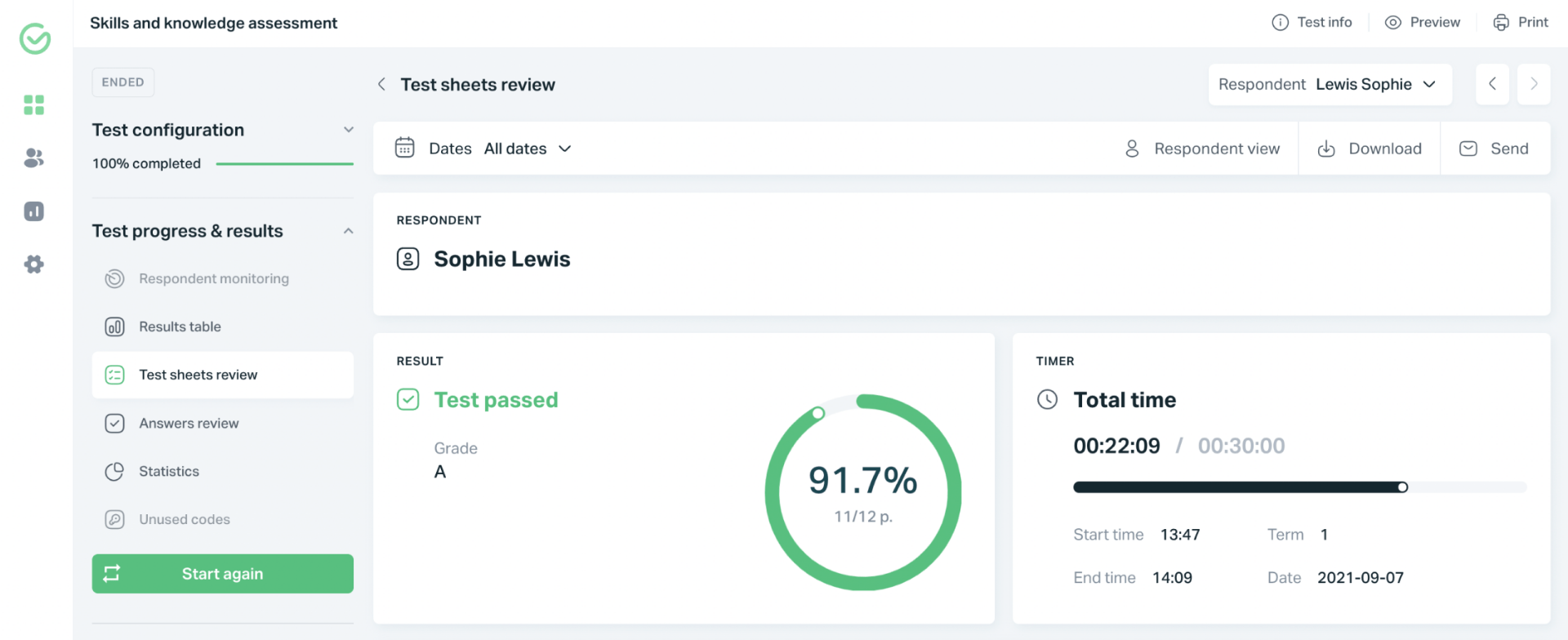Collapse the Test progress & results section
Image resolution: width=1568 pixels, height=640 pixels.
coord(349,231)
